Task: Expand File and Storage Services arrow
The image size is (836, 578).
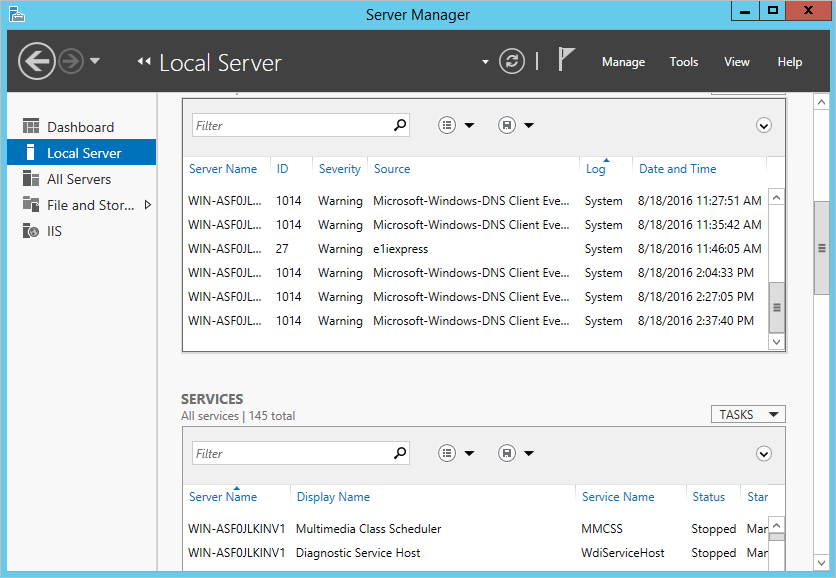Action: tap(148, 205)
